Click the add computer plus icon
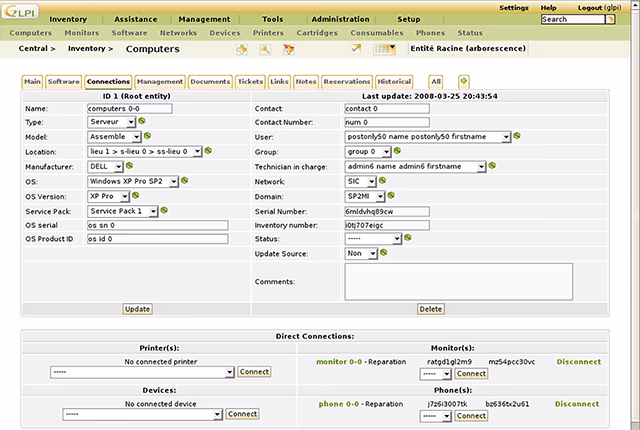 242,49
